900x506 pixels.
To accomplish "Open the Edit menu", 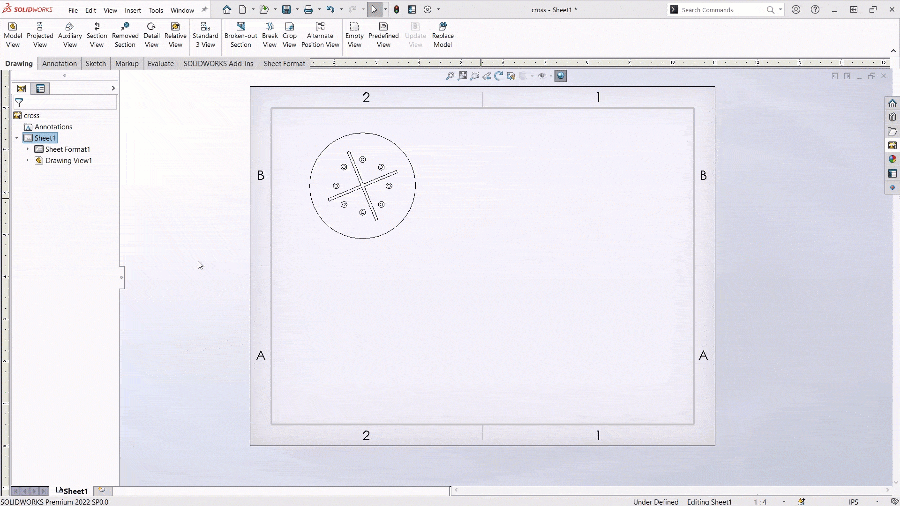I will [91, 10].
